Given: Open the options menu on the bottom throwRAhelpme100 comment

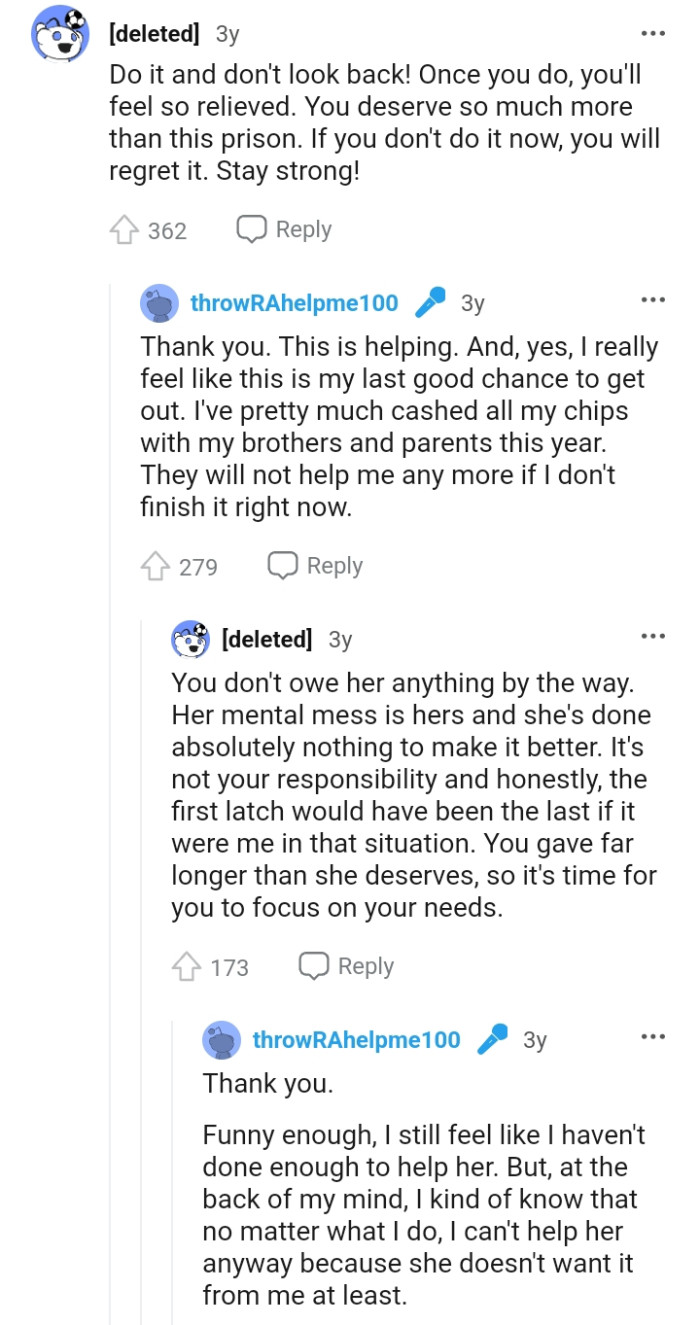Looking at the screenshot, I should click(652, 1036).
